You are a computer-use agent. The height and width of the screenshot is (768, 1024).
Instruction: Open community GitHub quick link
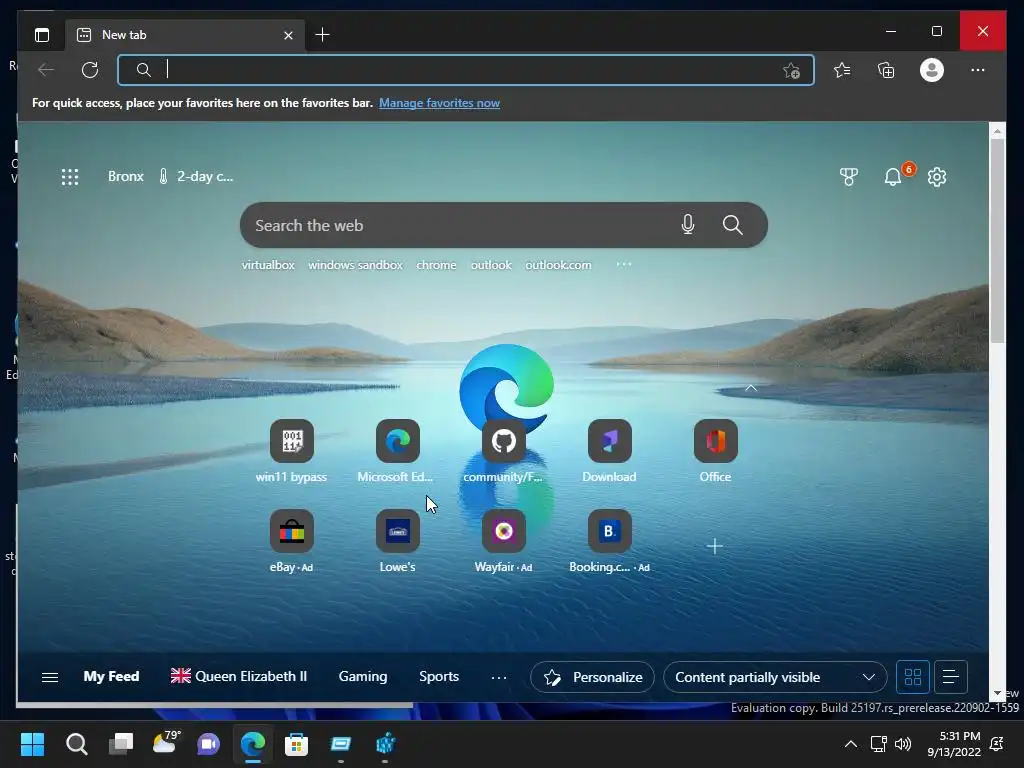[x=504, y=451]
